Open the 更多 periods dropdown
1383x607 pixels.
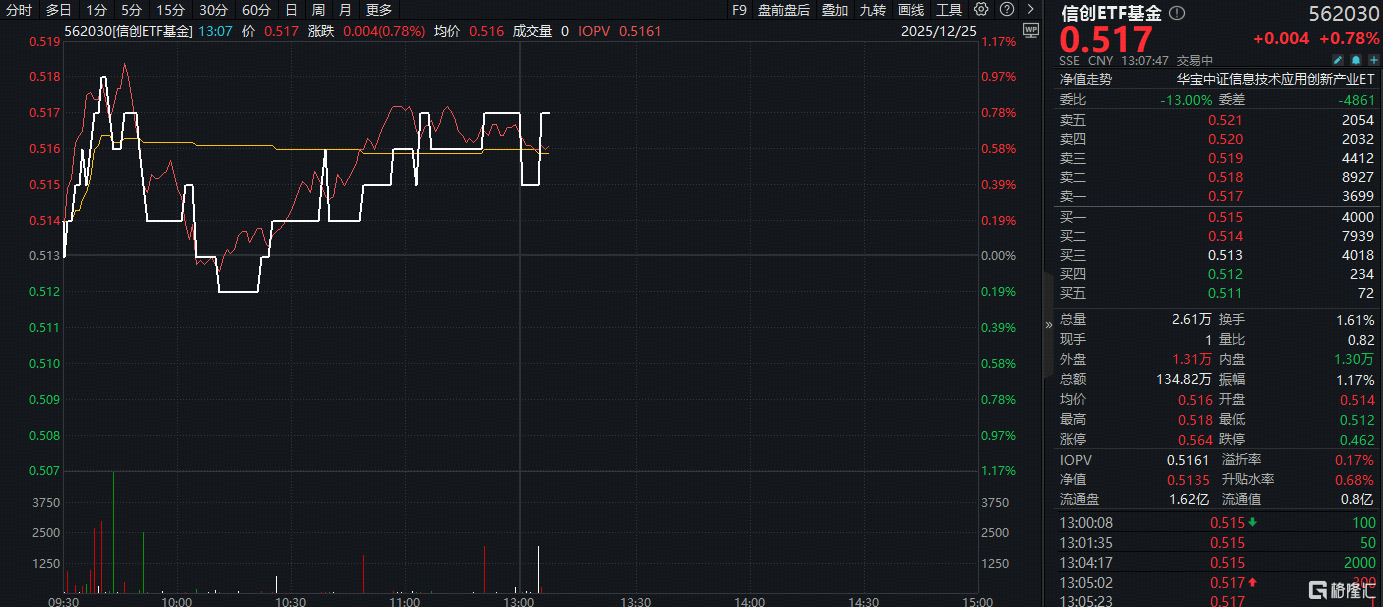379,10
